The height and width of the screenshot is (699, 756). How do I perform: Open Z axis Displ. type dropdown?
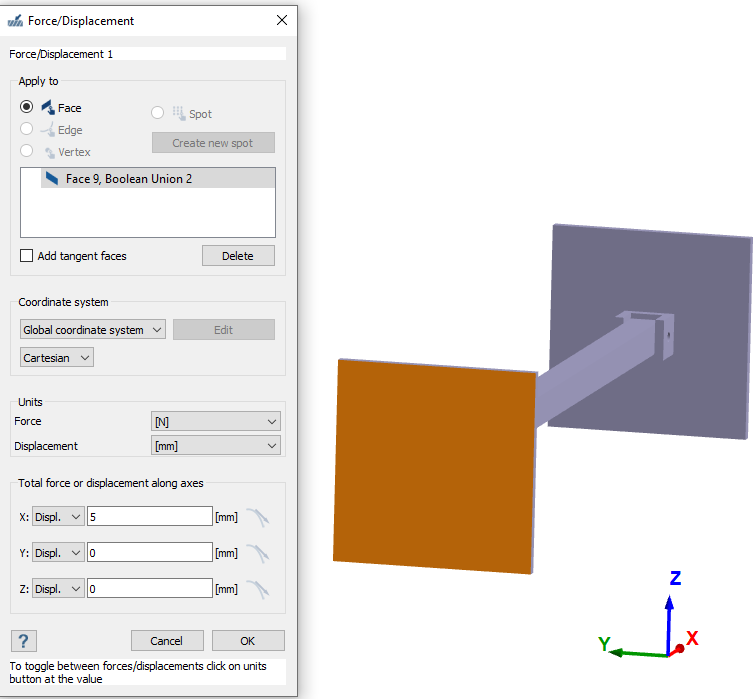(x=58, y=589)
